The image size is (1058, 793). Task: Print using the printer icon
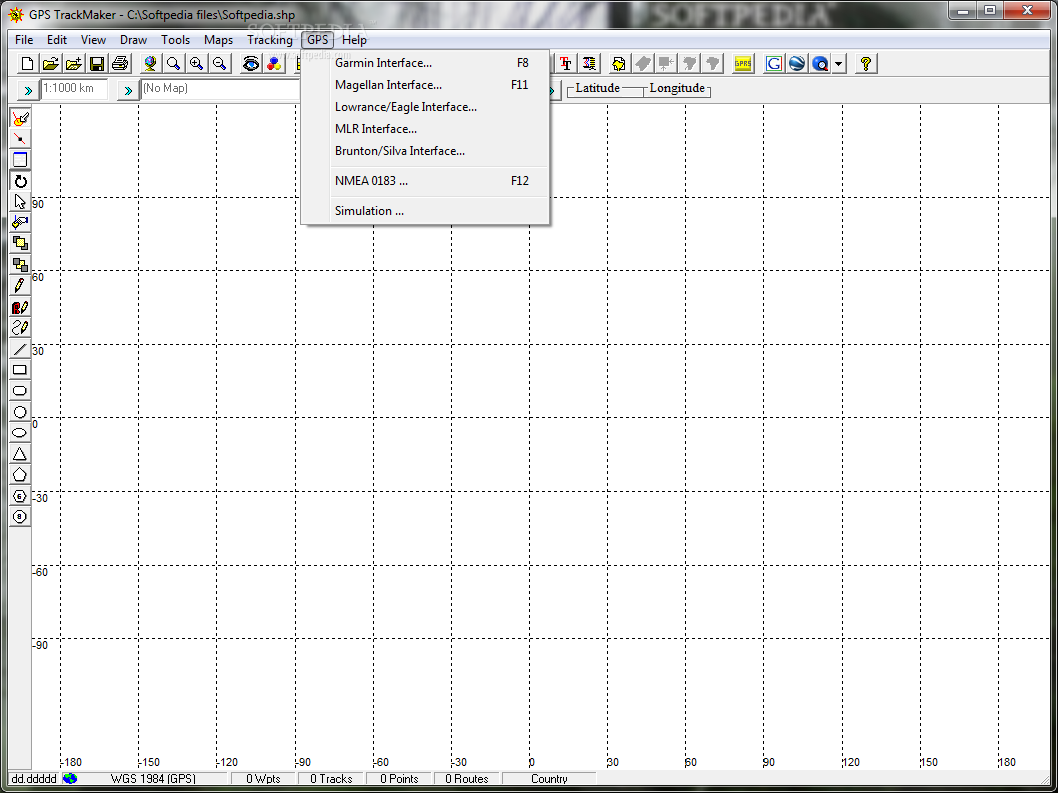(120, 63)
